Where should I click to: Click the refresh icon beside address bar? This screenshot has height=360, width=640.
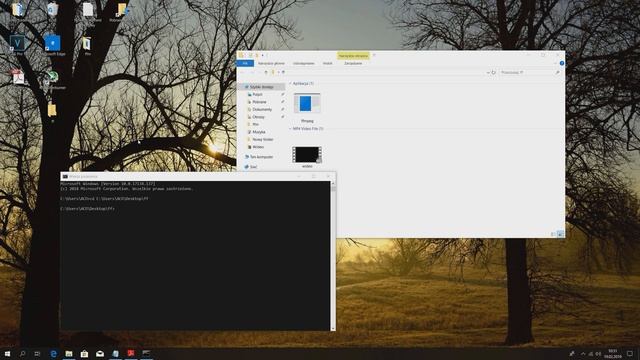493,72
